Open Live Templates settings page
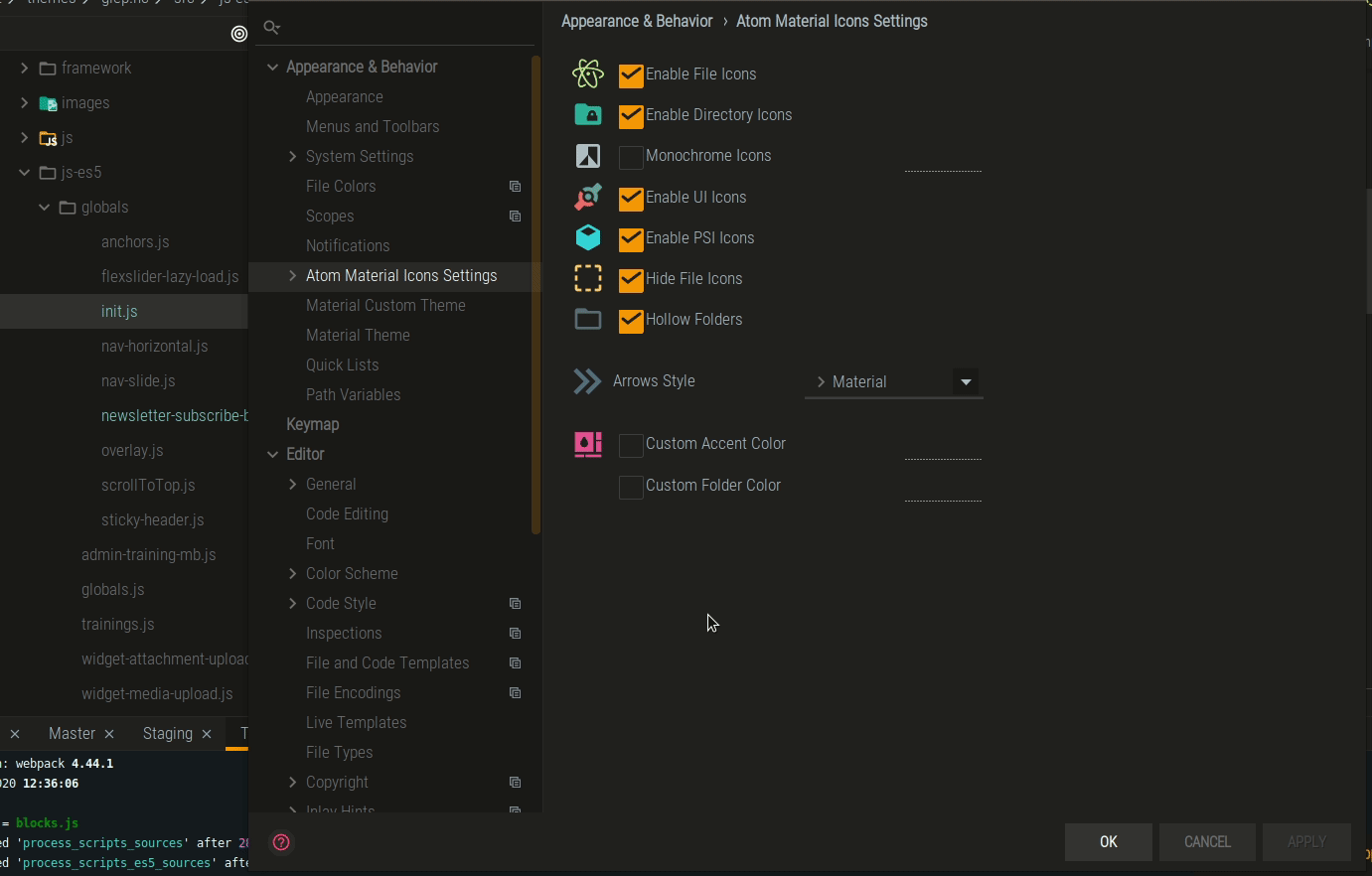The image size is (1372, 876). [x=356, y=722]
